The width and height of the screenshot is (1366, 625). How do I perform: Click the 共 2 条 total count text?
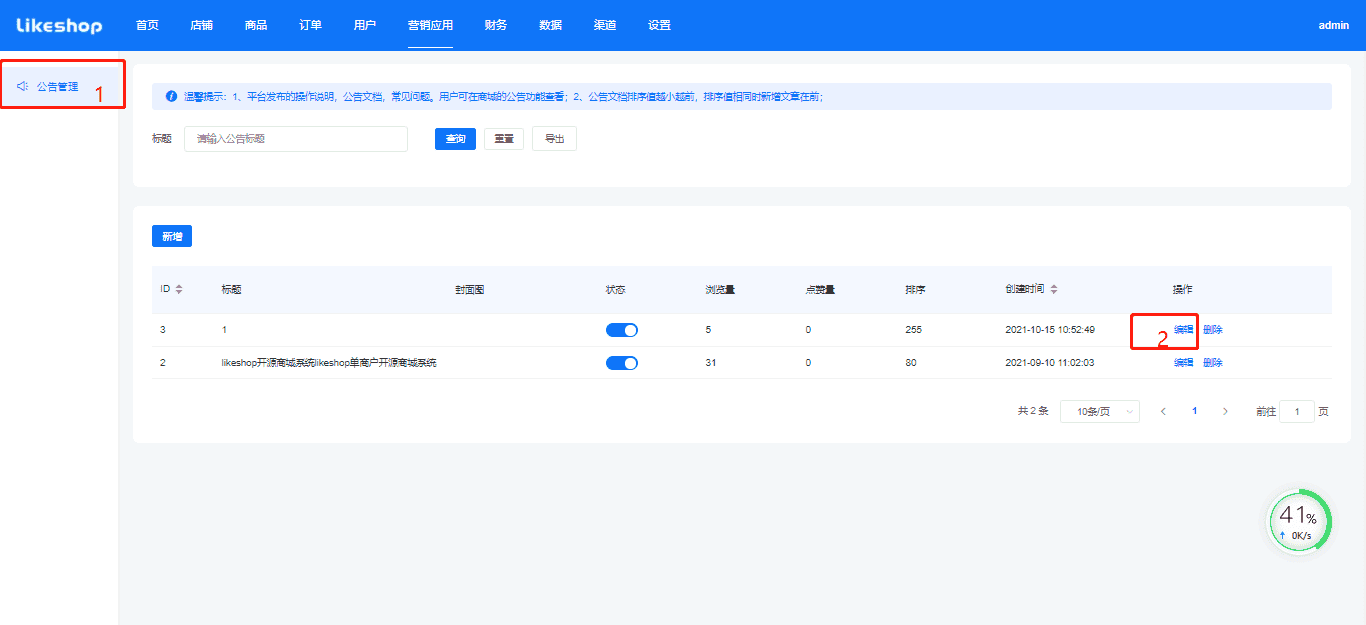click(1033, 411)
